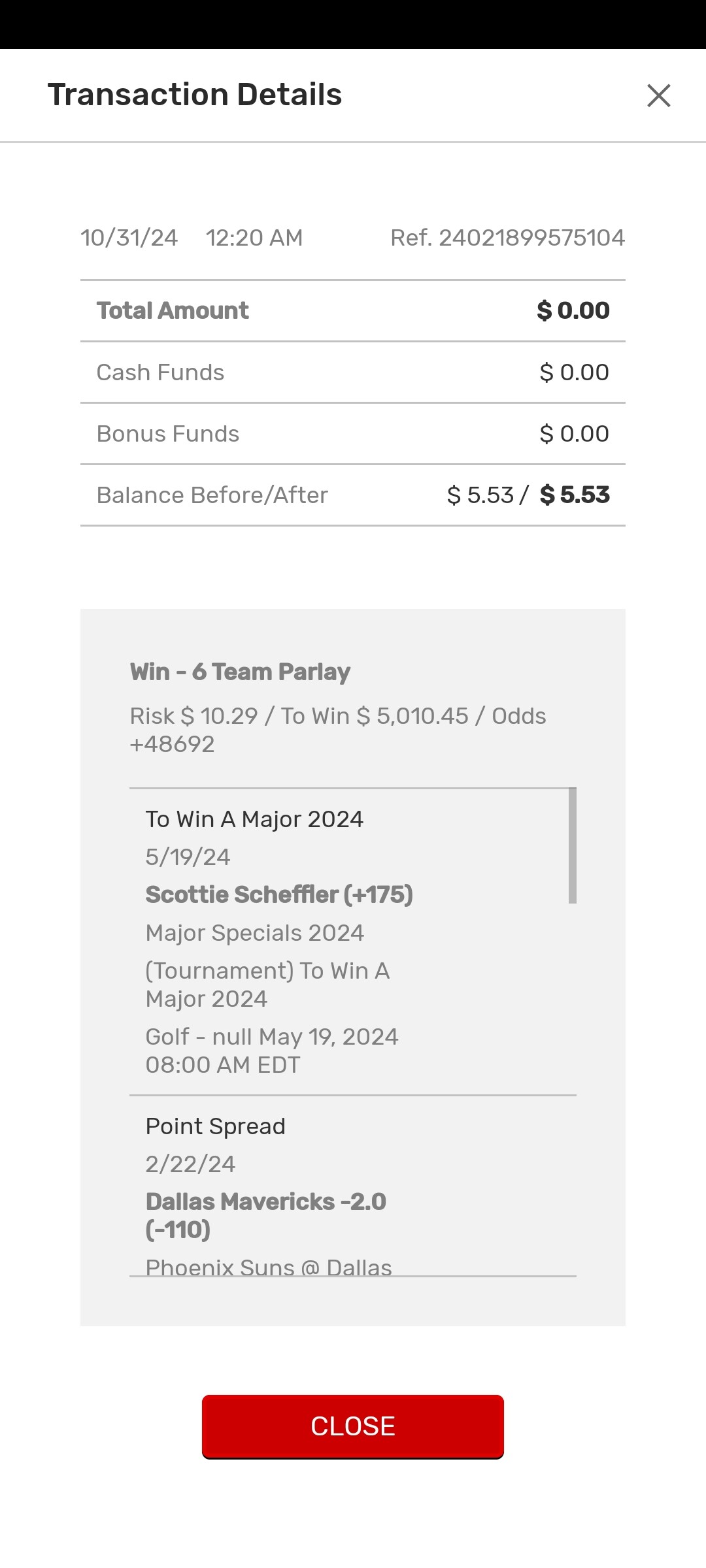This screenshot has width=706, height=1568.
Task: Click the Total Amount row label
Action: pos(173,310)
